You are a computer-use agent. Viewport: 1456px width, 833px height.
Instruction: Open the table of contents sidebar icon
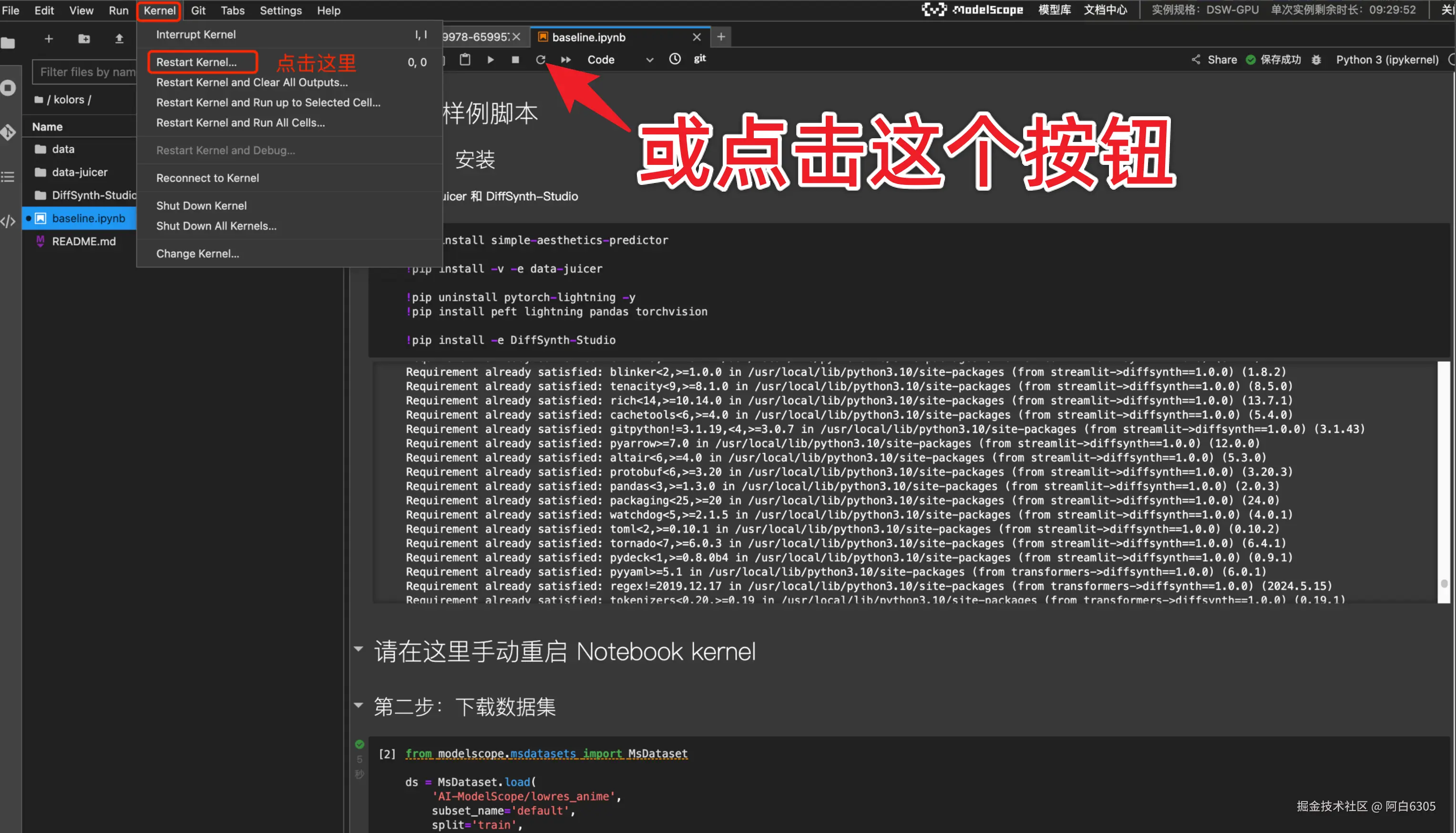click(8, 177)
